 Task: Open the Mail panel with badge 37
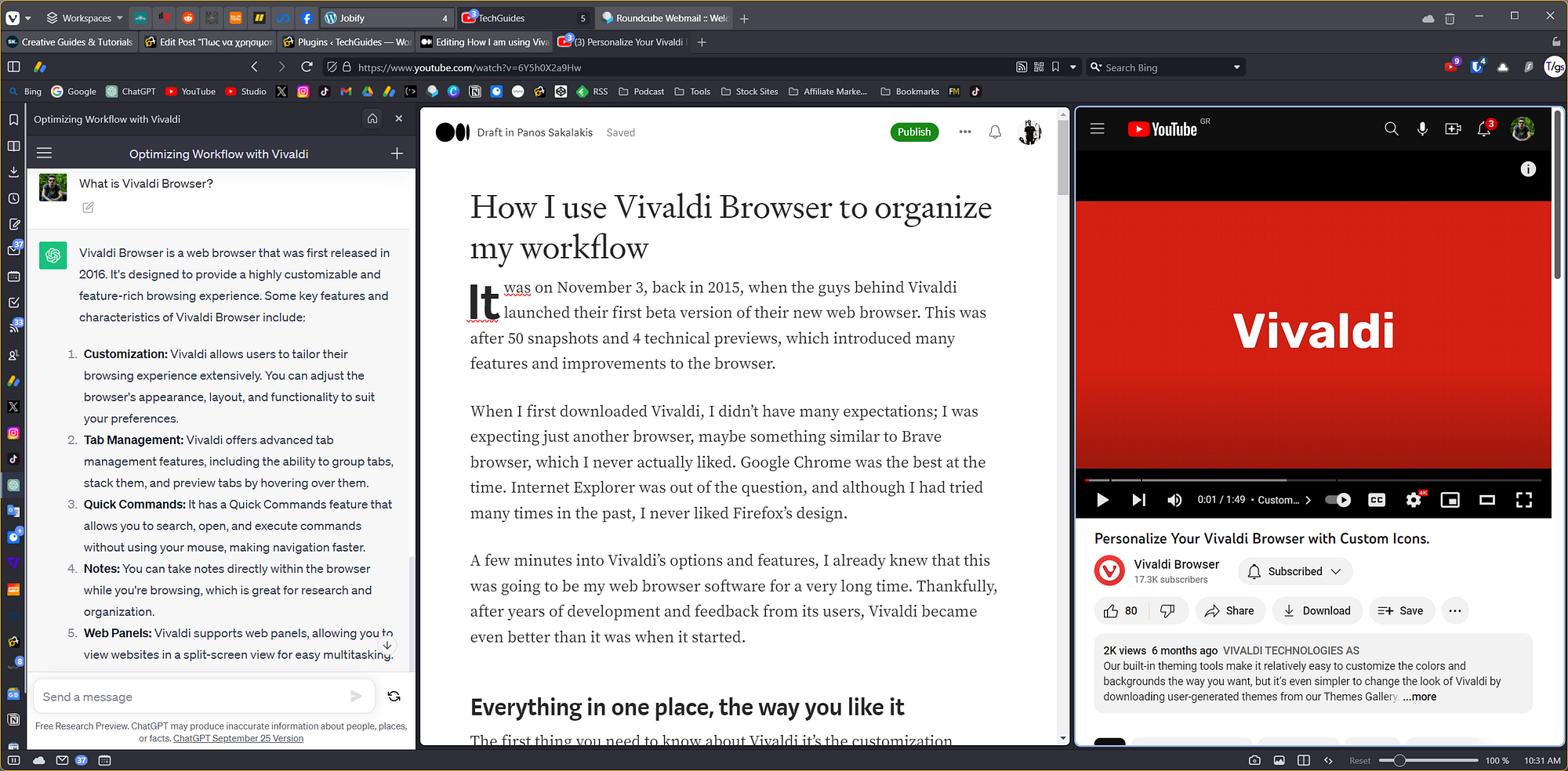(x=14, y=250)
